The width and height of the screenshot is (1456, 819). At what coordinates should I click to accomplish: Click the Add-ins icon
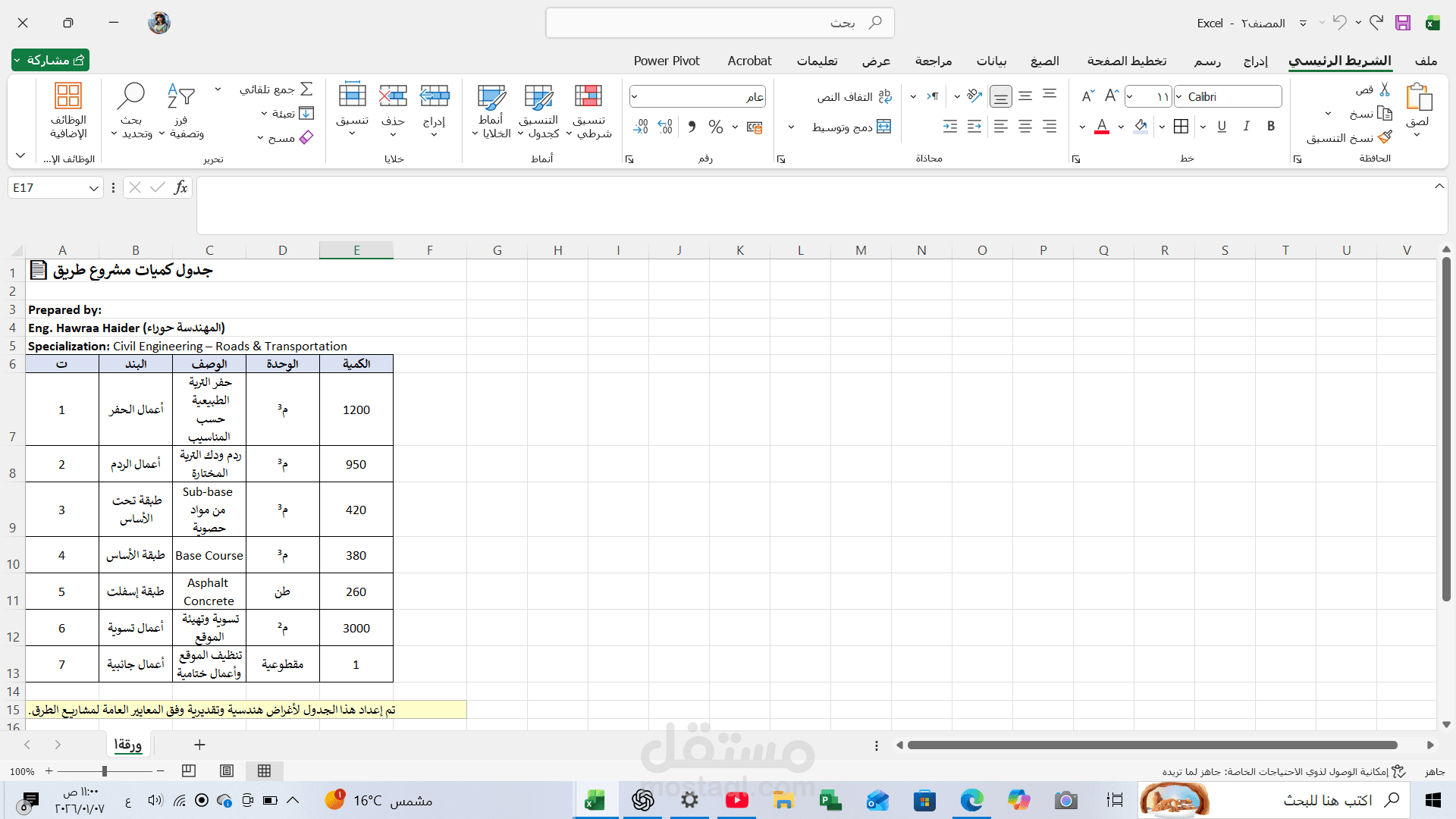[68, 96]
